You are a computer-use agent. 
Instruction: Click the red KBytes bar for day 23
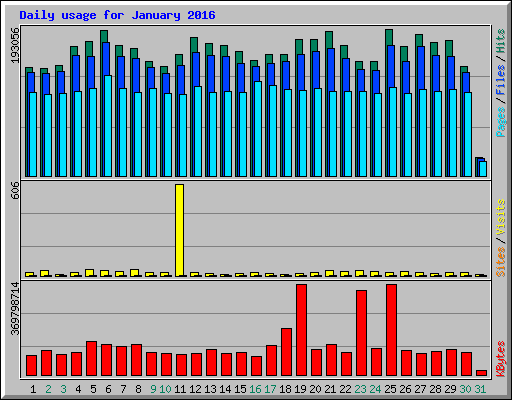click(361, 333)
